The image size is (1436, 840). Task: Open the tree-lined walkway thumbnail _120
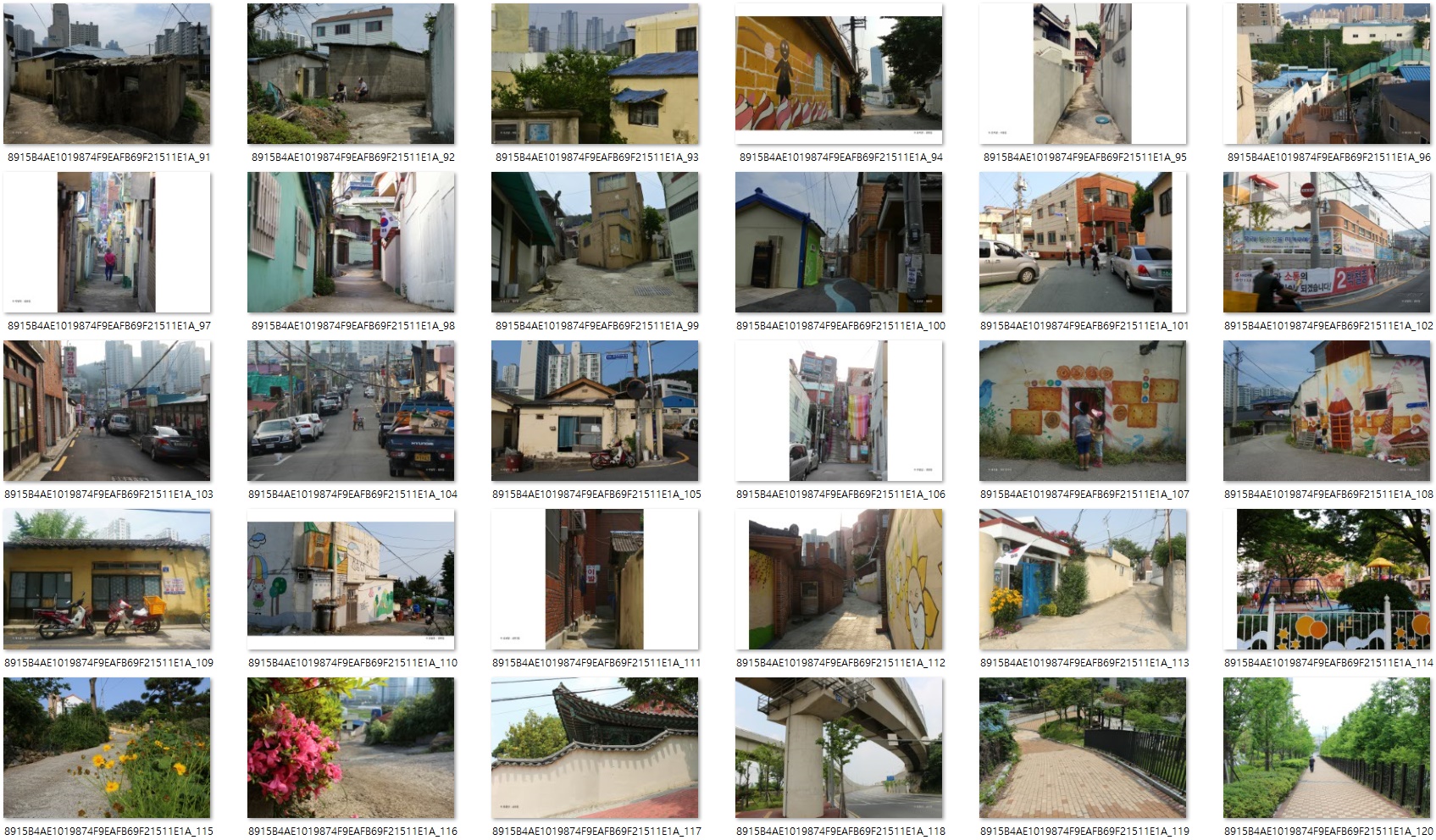pos(1327,748)
